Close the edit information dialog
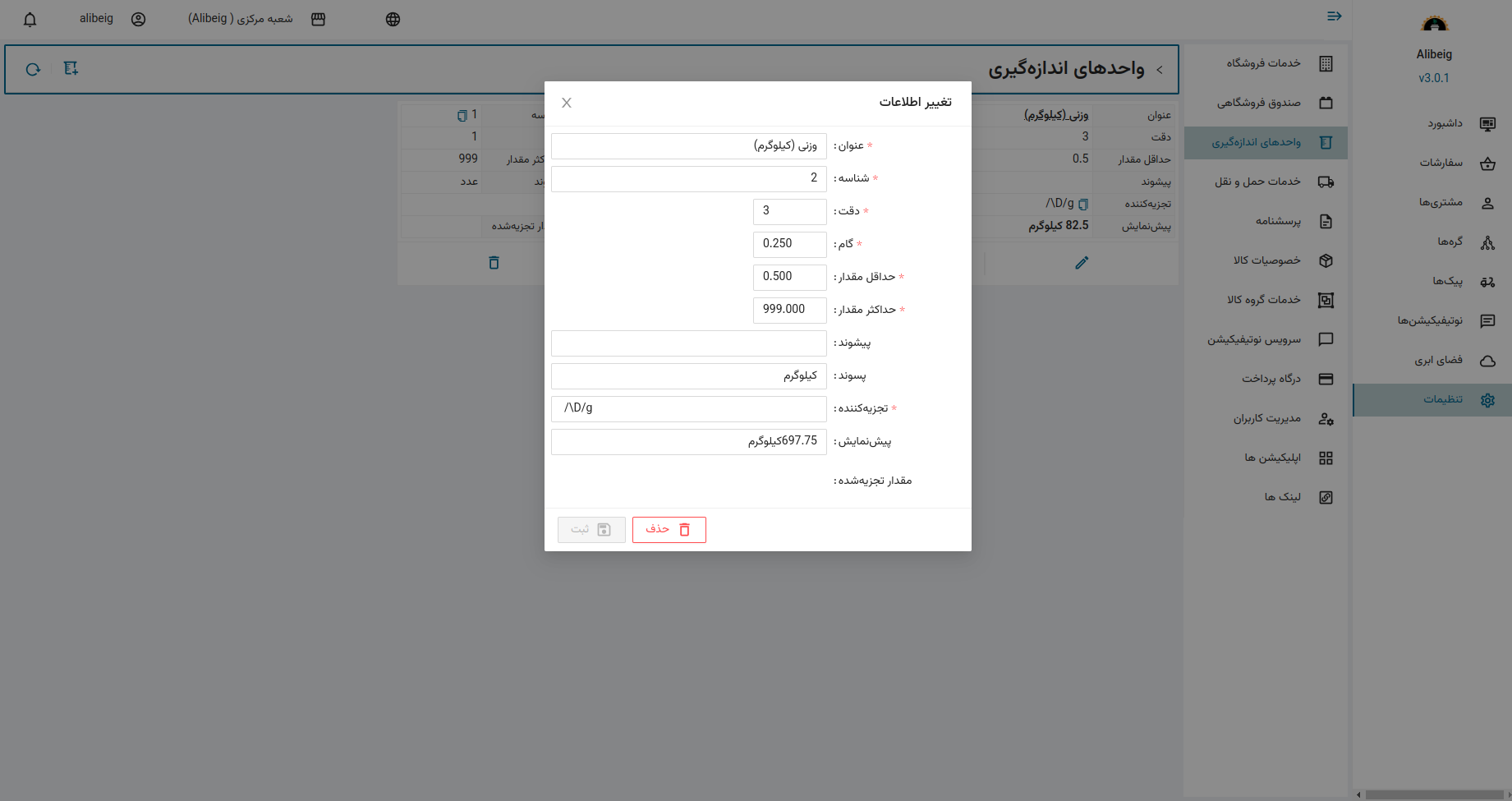1512x801 pixels. [x=567, y=103]
